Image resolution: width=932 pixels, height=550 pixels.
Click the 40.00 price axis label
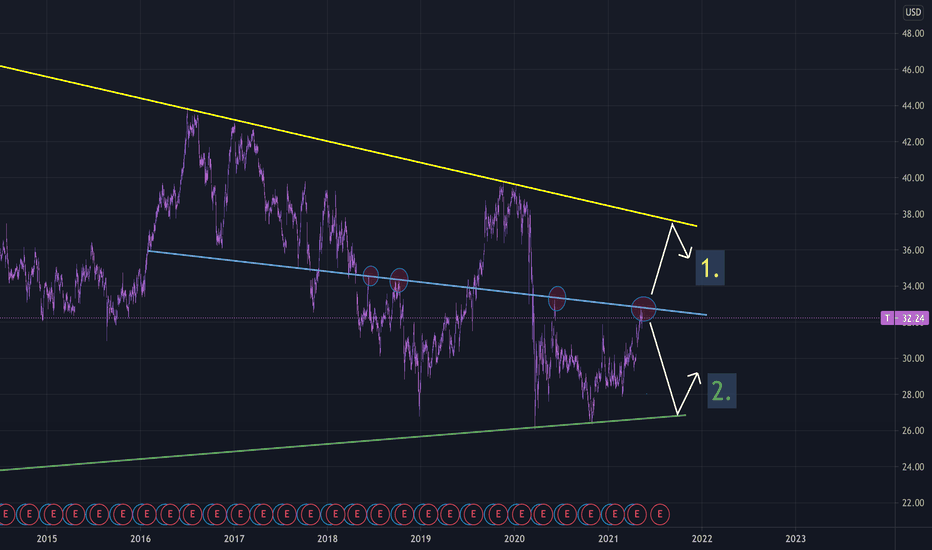pos(913,177)
